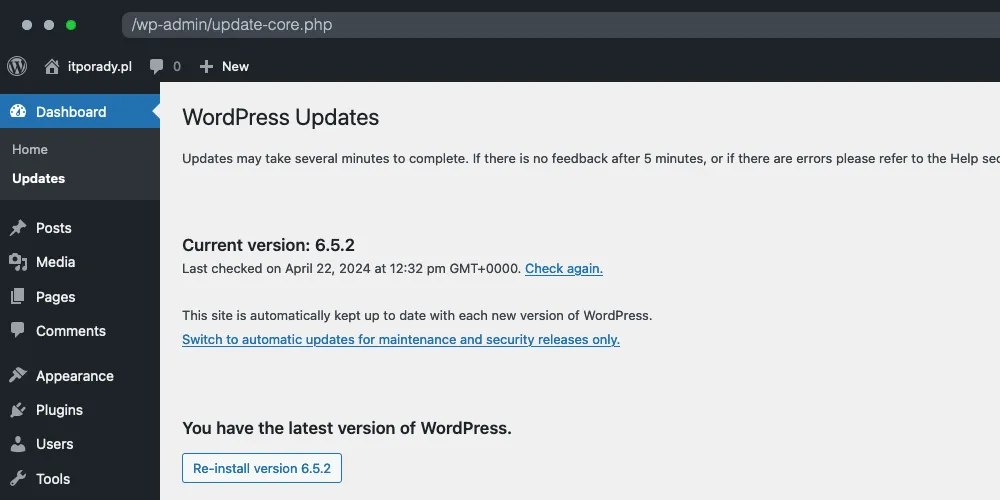
Task: Click the Check again link
Action: click(x=564, y=268)
